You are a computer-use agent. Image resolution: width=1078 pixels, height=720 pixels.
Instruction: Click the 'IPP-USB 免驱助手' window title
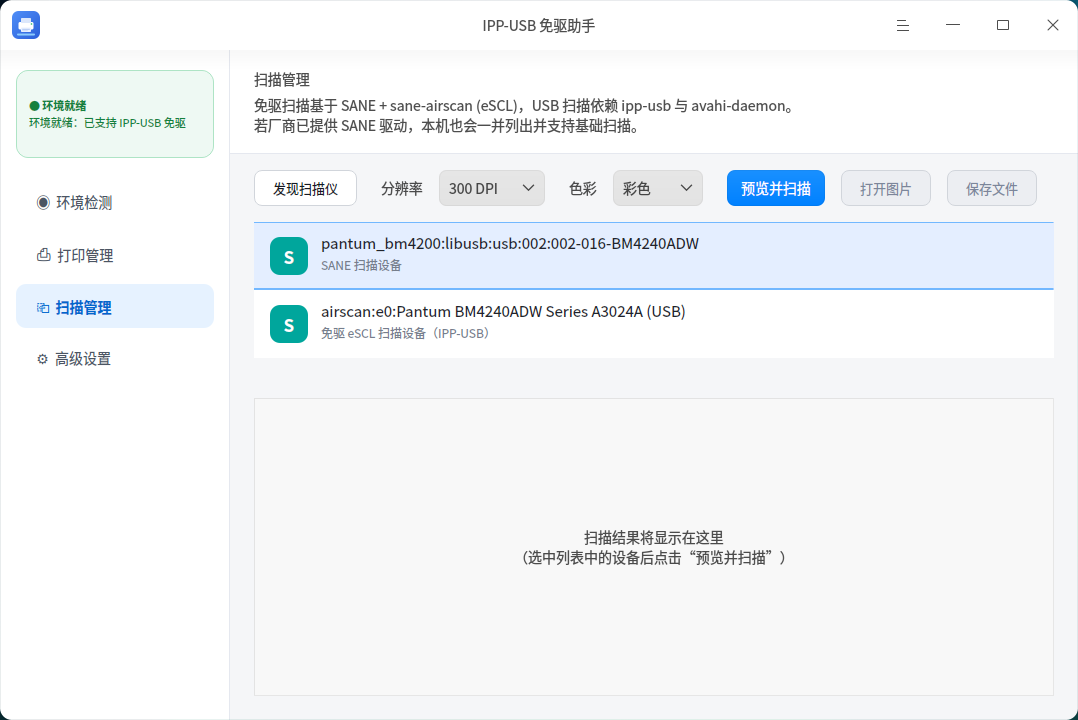coord(539,26)
